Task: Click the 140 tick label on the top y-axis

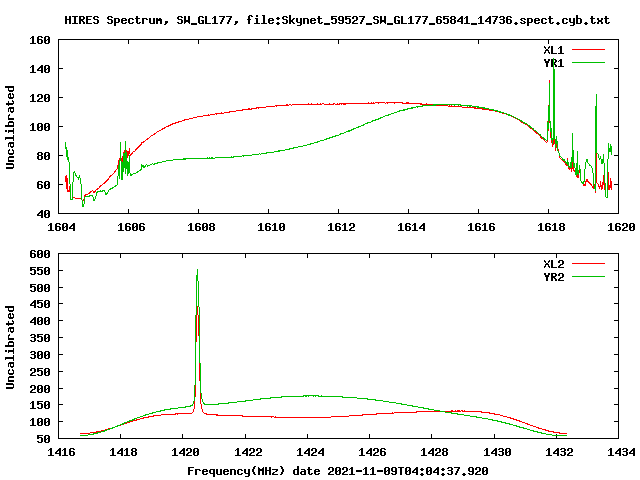Action: tap(40, 69)
